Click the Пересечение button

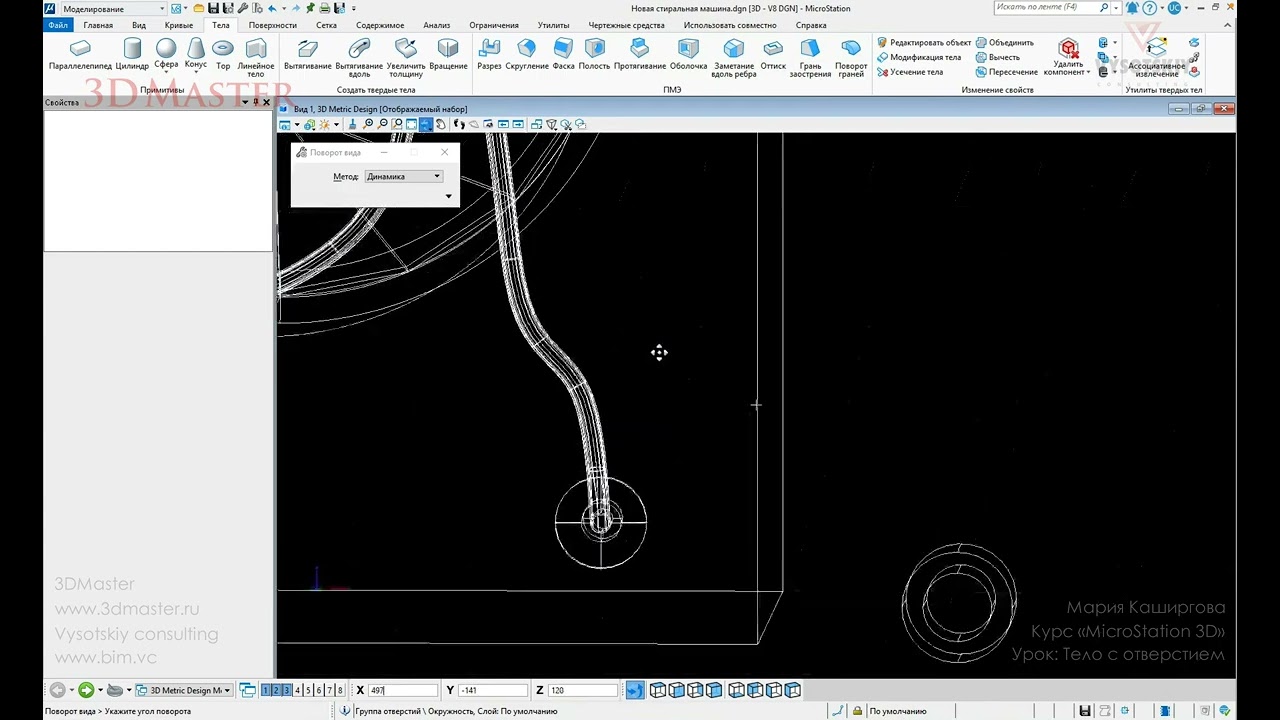click(x=1007, y=72)
